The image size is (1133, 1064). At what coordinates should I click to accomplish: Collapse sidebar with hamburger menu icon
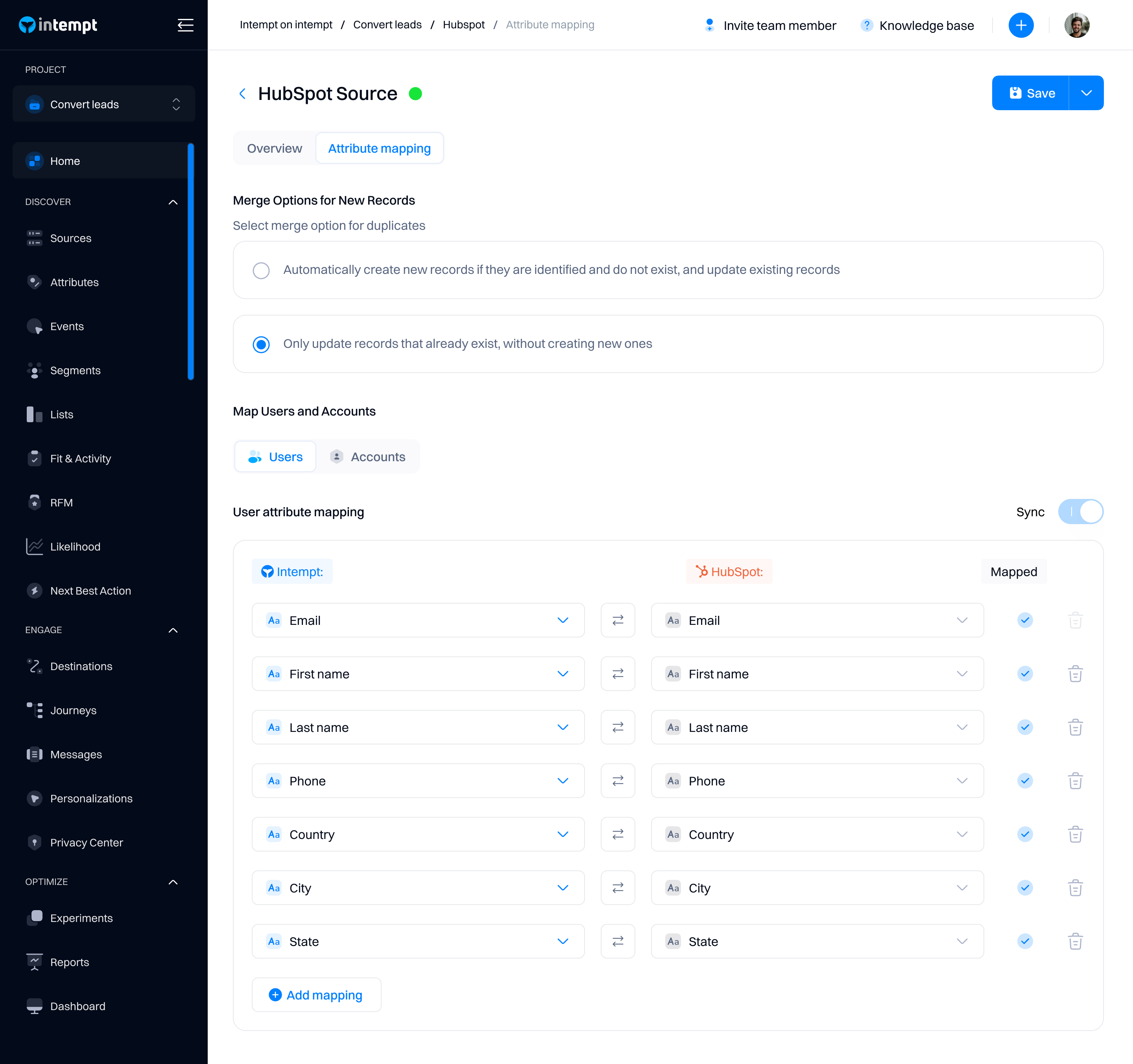point(185,25)
